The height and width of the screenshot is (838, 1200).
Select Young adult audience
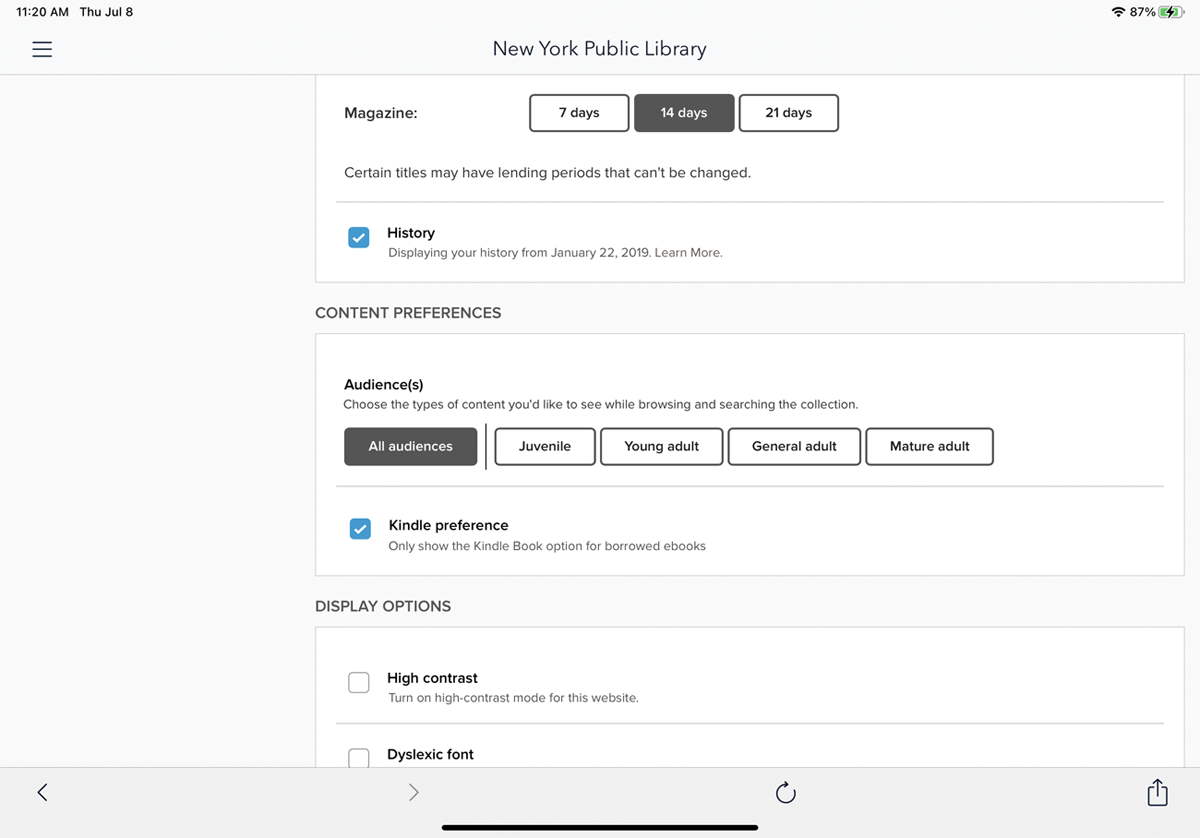(662, 447)
